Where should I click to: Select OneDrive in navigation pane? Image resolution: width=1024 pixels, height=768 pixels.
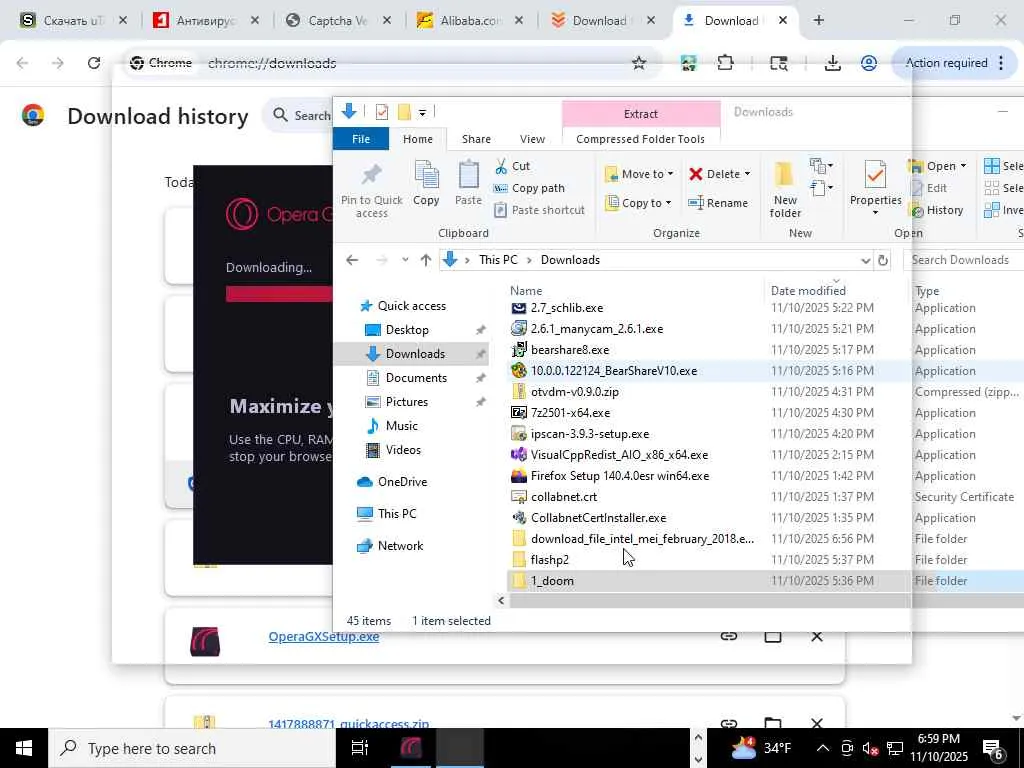click(402, 482)
